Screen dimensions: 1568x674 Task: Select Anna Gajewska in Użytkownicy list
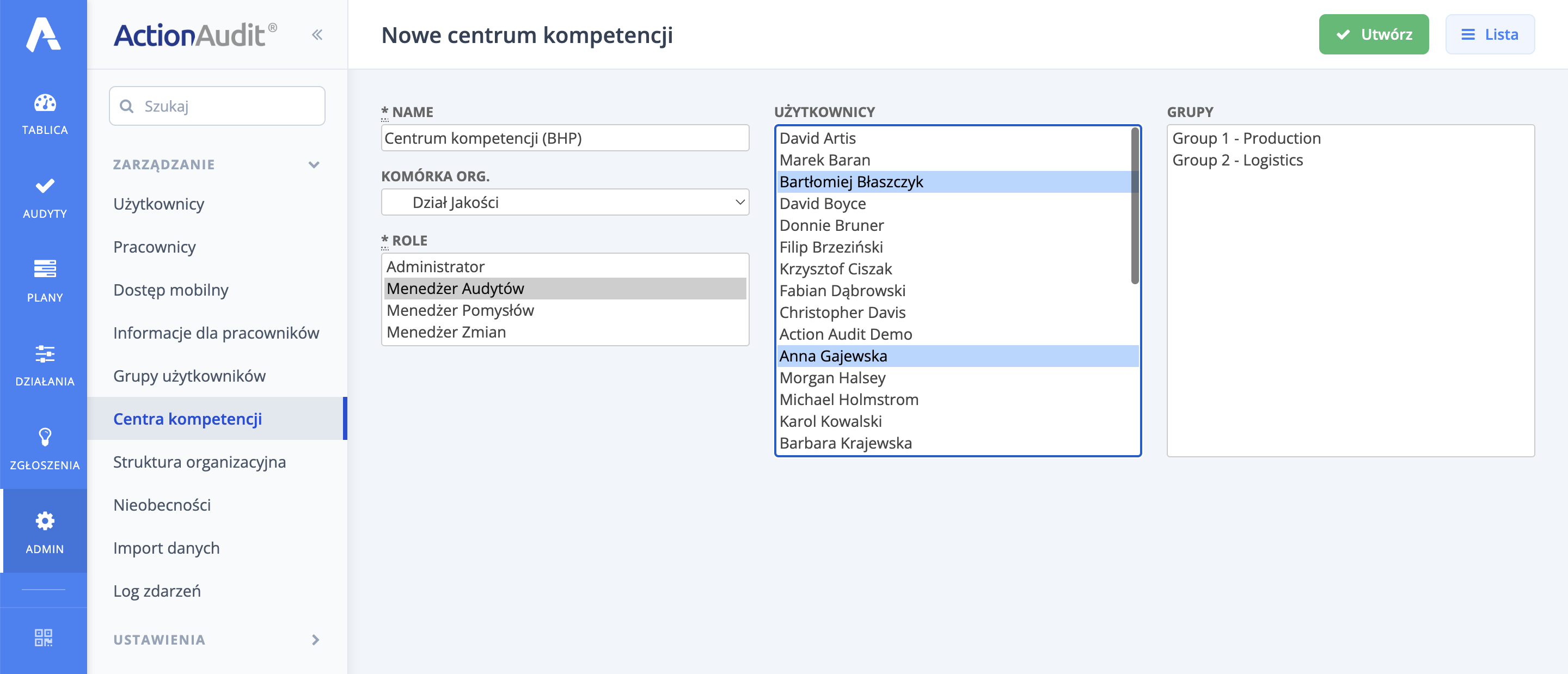point(834,356)
